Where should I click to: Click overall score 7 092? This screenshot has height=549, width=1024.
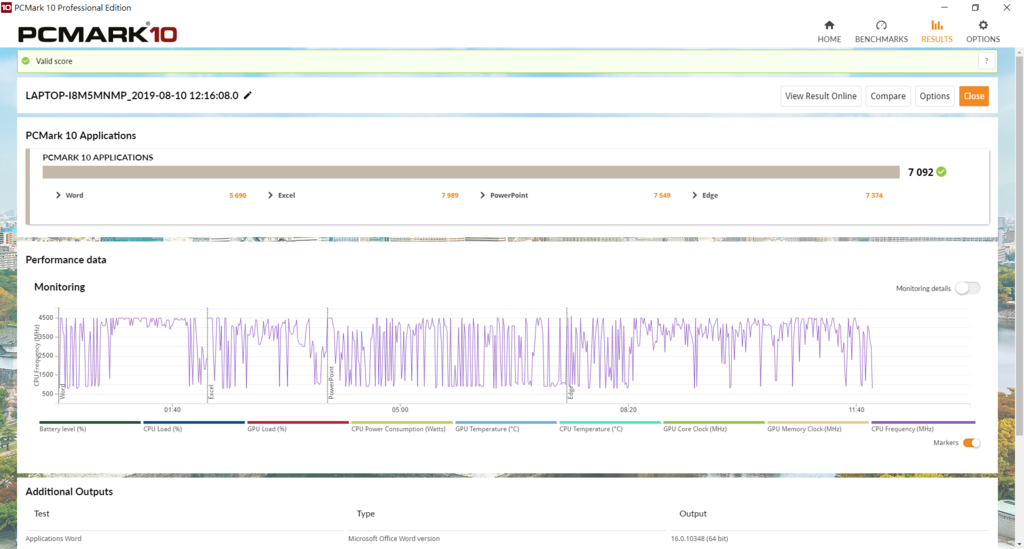920,172
